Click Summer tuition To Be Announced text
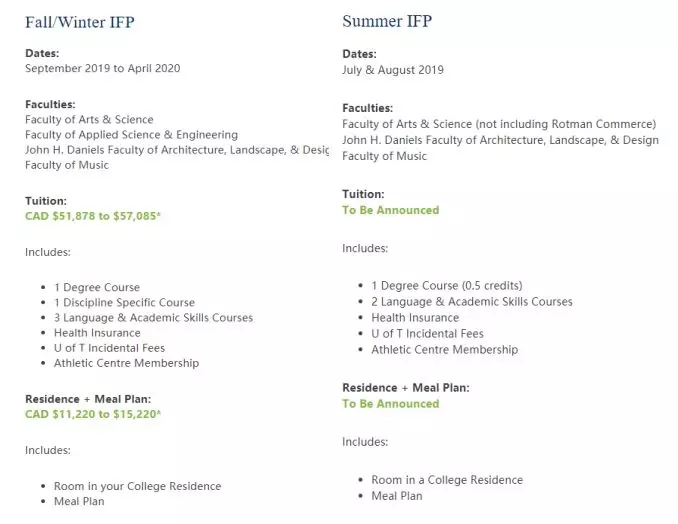678x524 pixels. tap(390, 210)
